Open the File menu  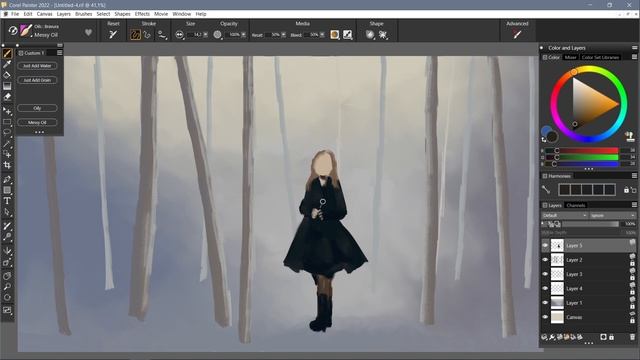click(15, 14)
